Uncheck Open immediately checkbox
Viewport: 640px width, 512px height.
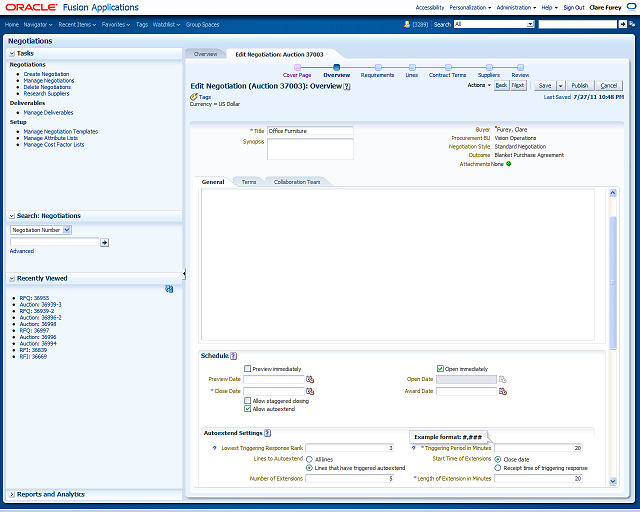pos(440,369)
